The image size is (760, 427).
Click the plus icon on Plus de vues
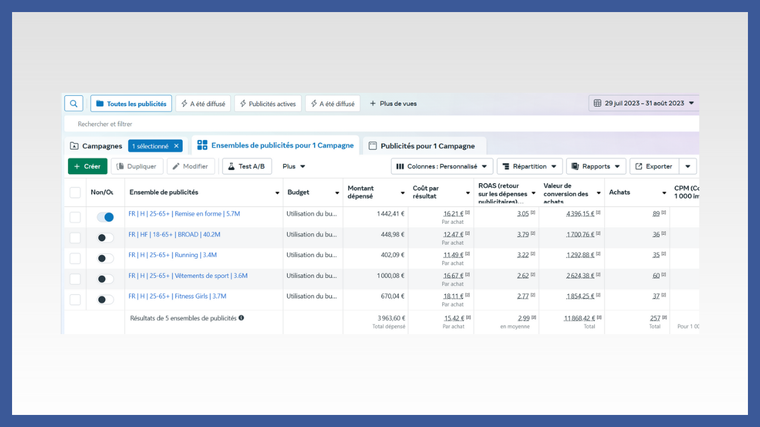[x=373, y=103]
